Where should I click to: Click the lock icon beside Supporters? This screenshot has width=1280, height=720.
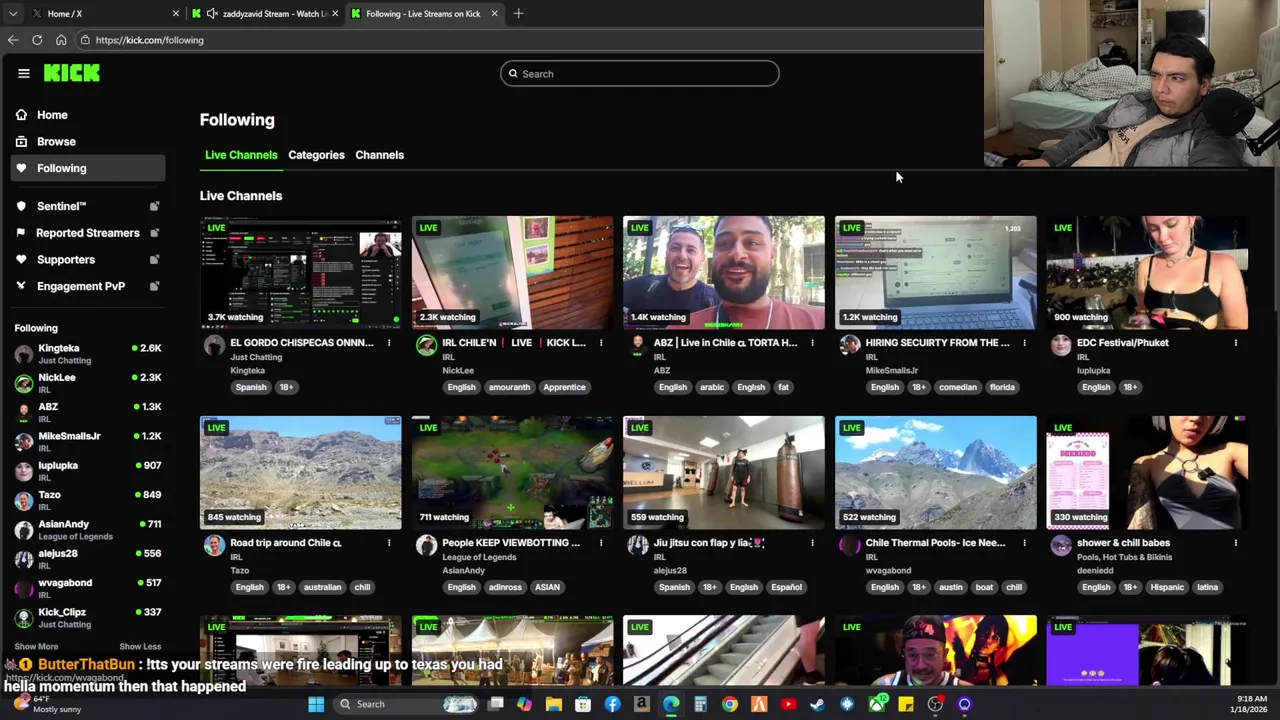click(x=154, y=260)
